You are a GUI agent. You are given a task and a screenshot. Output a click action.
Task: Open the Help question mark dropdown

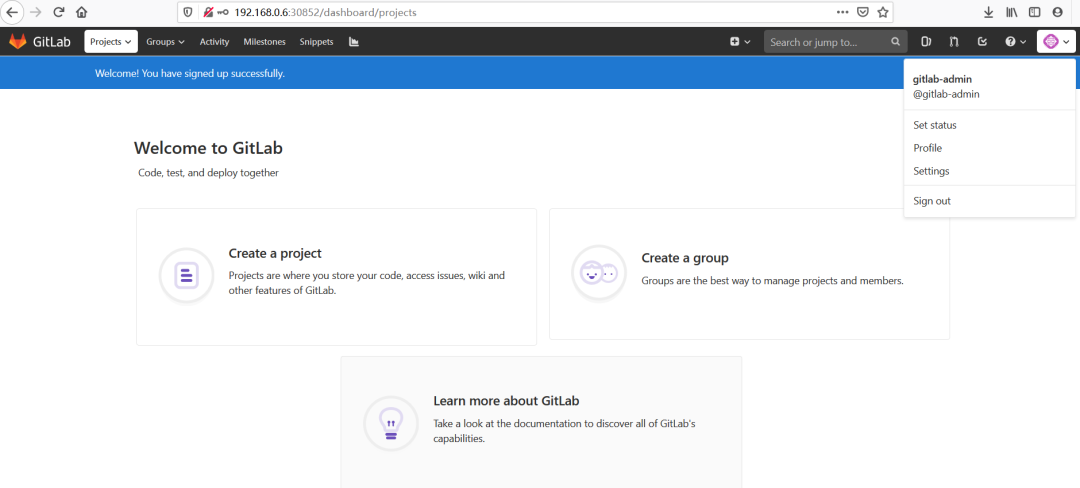click(1015, 42)
